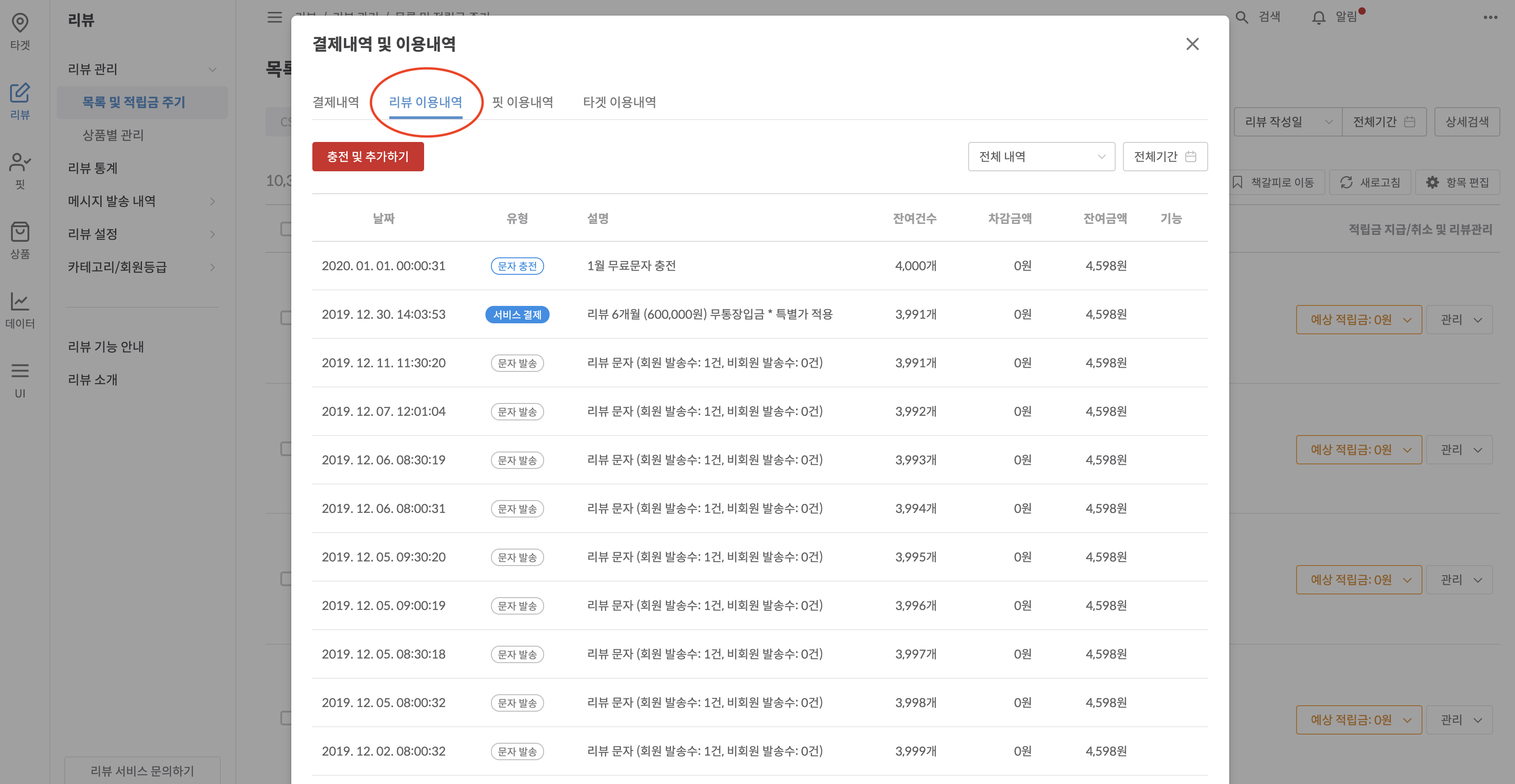
Task: Open the 상품 shopping bag icon
Action: [x=20, y=232]
